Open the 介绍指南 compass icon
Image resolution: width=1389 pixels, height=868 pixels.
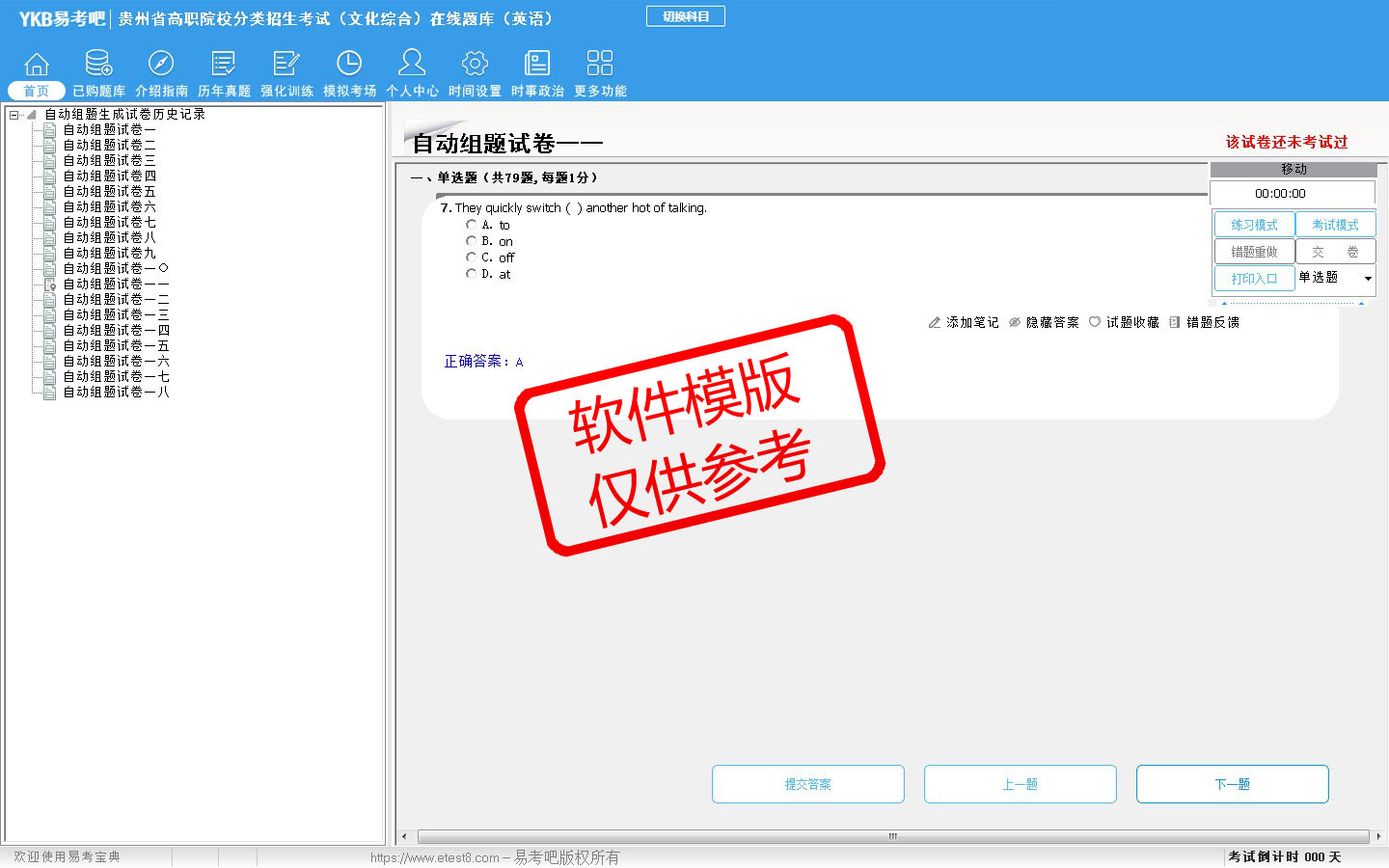pos(161,64)
